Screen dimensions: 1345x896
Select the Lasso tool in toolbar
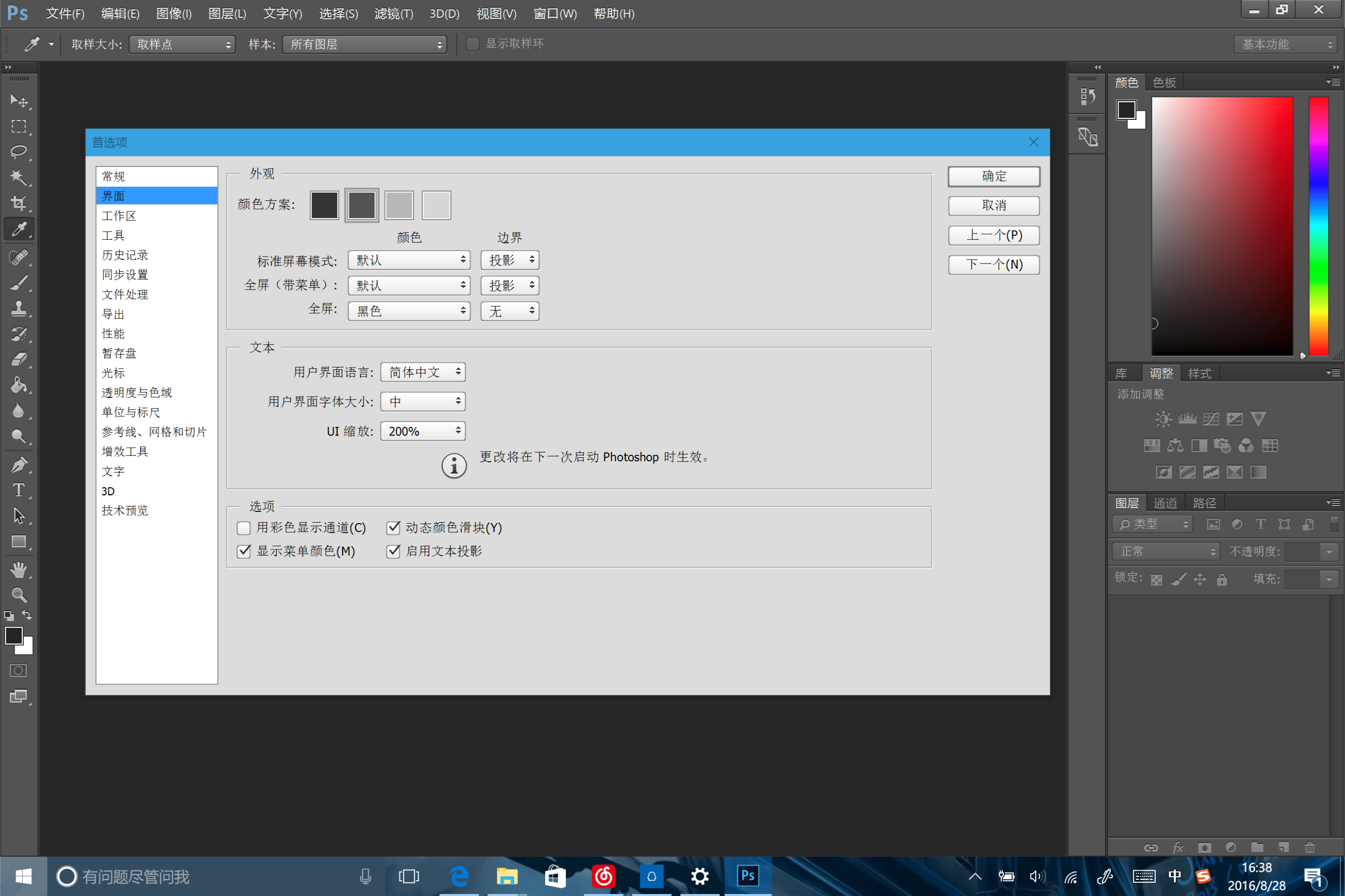[18, 151]
